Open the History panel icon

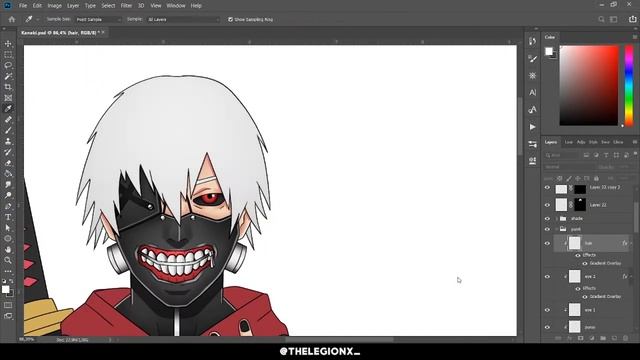tap(532, 41)
